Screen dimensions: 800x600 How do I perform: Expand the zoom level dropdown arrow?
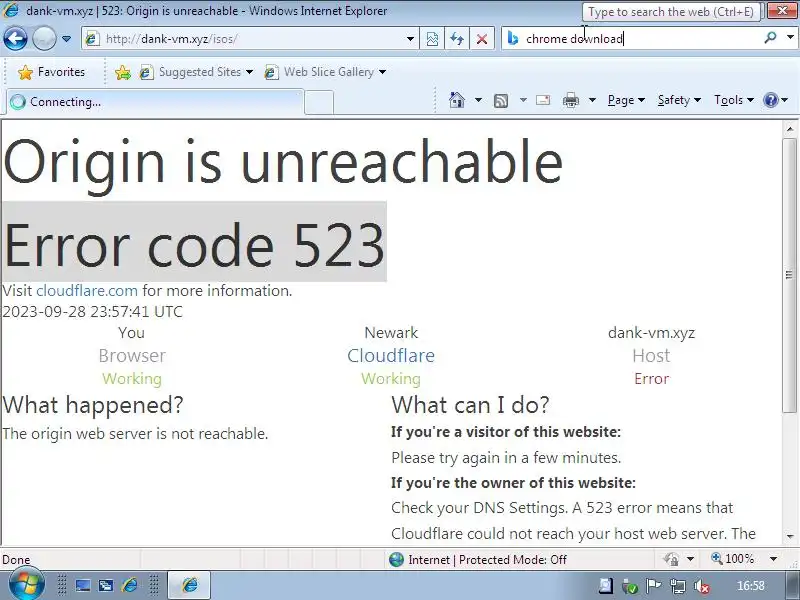[x=773, y=559]
